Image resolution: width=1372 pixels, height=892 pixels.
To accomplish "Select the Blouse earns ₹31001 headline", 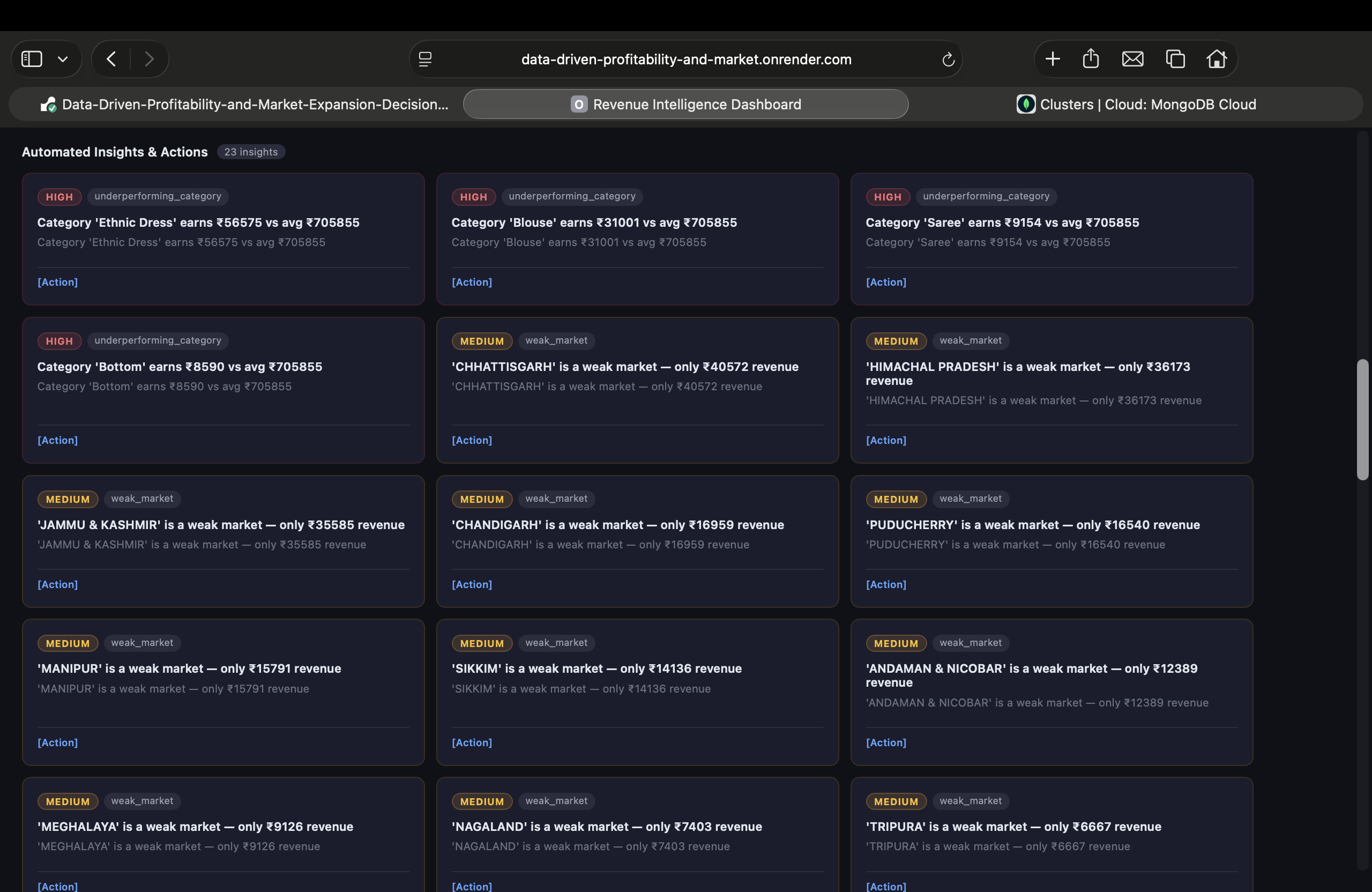I will (594, 222).
